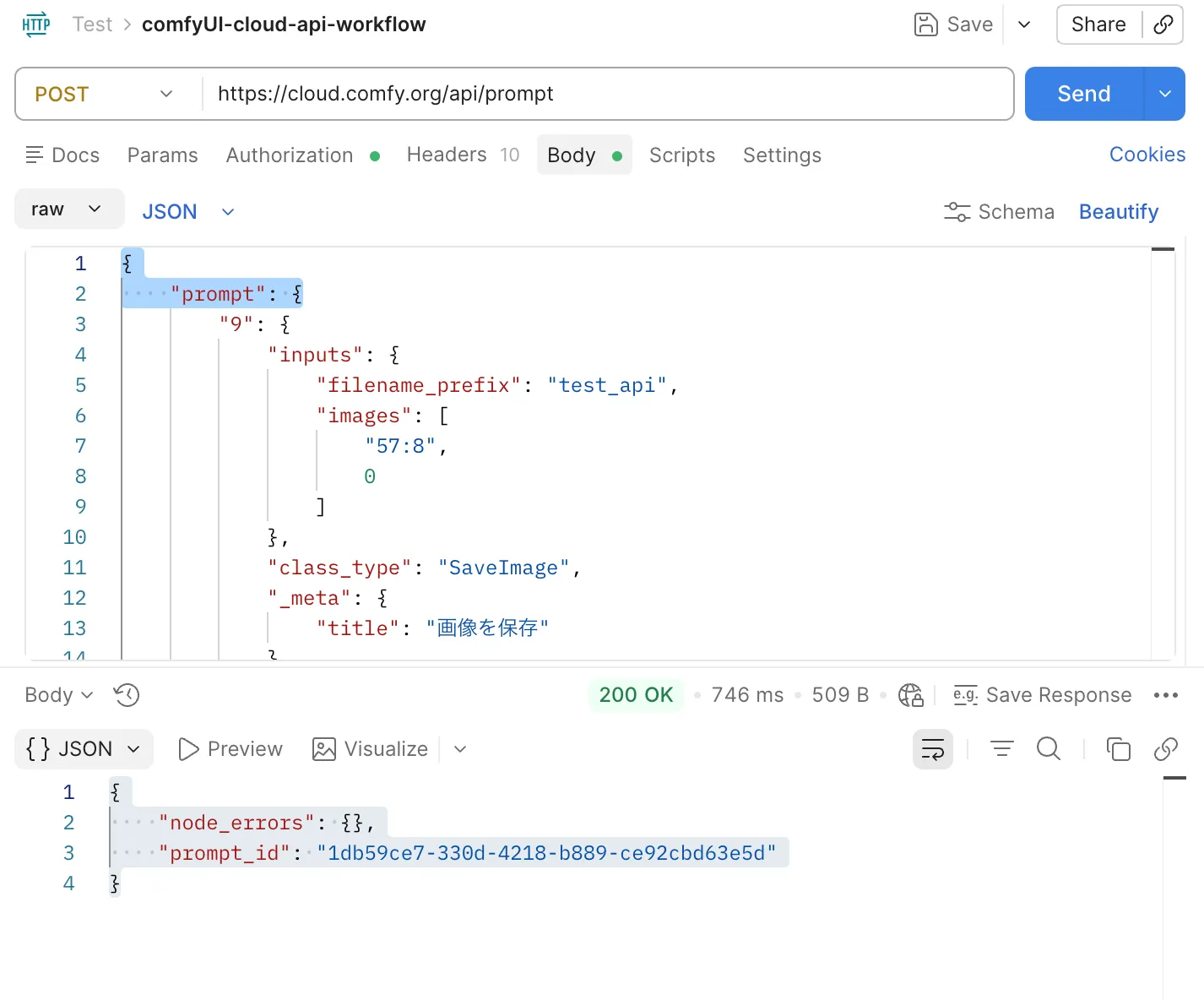The width and height of the screenshot is (1204, 1000).
Task: Switch to the Authorization tab
Action: [302, 155]
